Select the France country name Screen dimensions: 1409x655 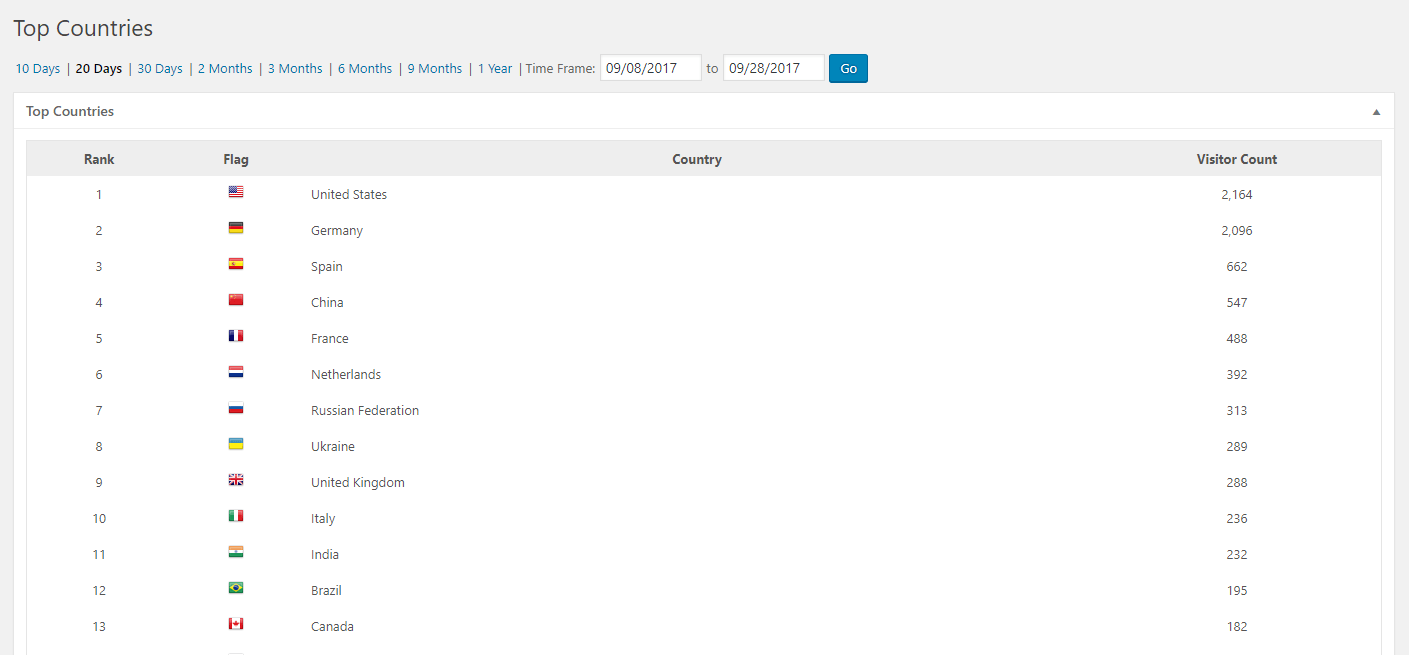[330, 339]
